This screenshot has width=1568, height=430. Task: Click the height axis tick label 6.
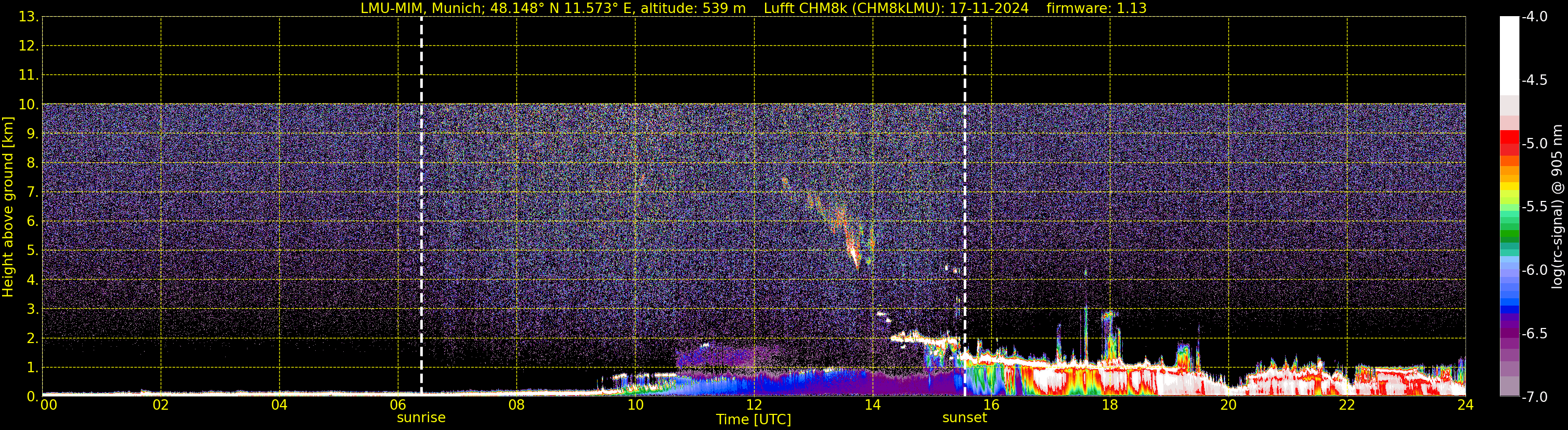32,221
